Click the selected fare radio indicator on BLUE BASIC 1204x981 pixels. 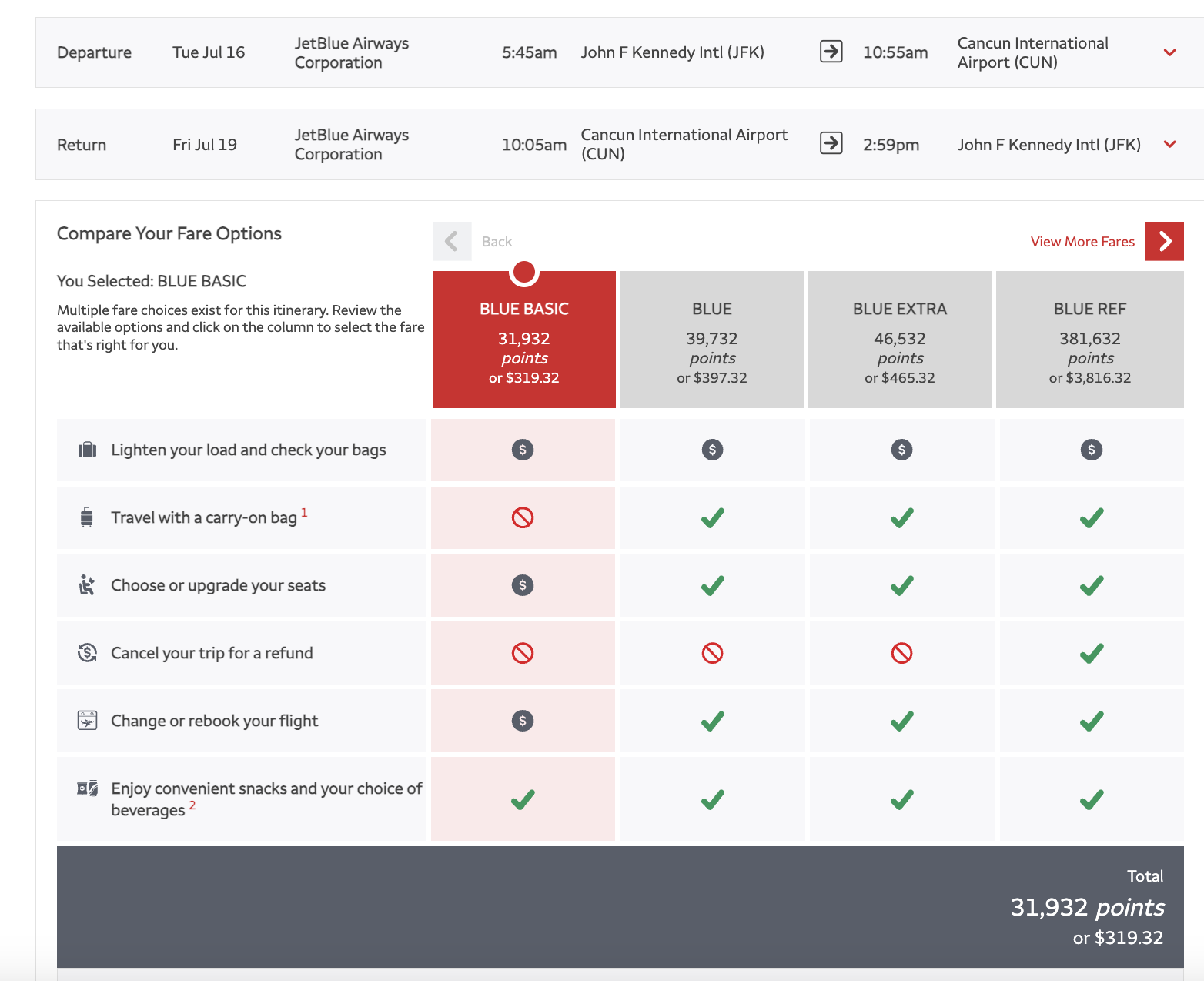[x=524, y=272]
